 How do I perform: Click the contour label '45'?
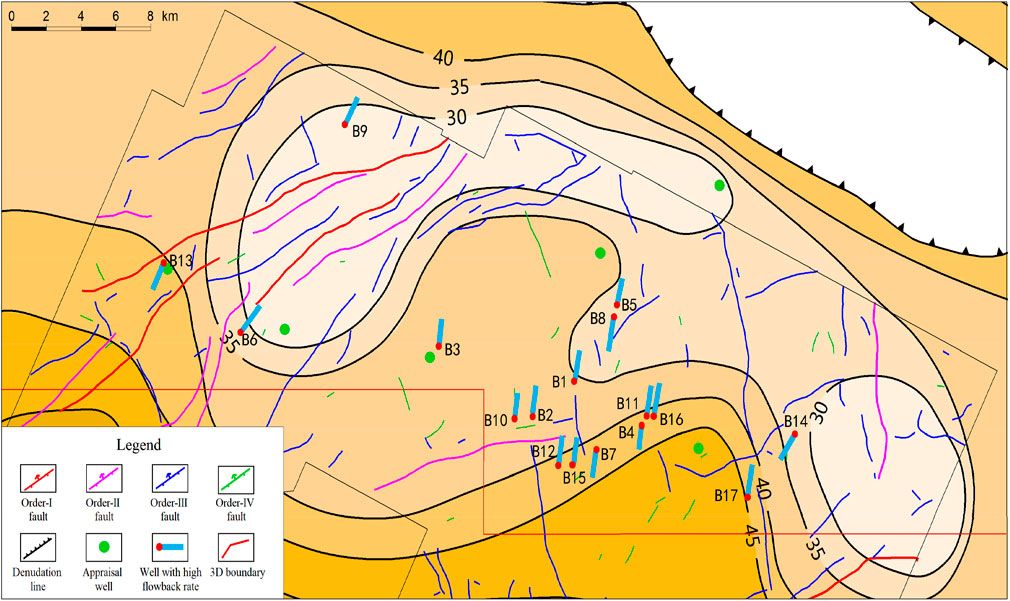pos(751,535)
